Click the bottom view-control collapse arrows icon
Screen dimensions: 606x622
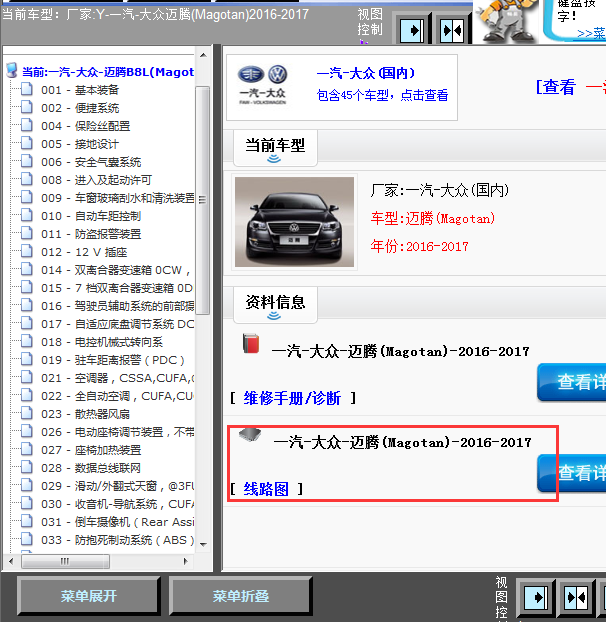click(576, 598)
